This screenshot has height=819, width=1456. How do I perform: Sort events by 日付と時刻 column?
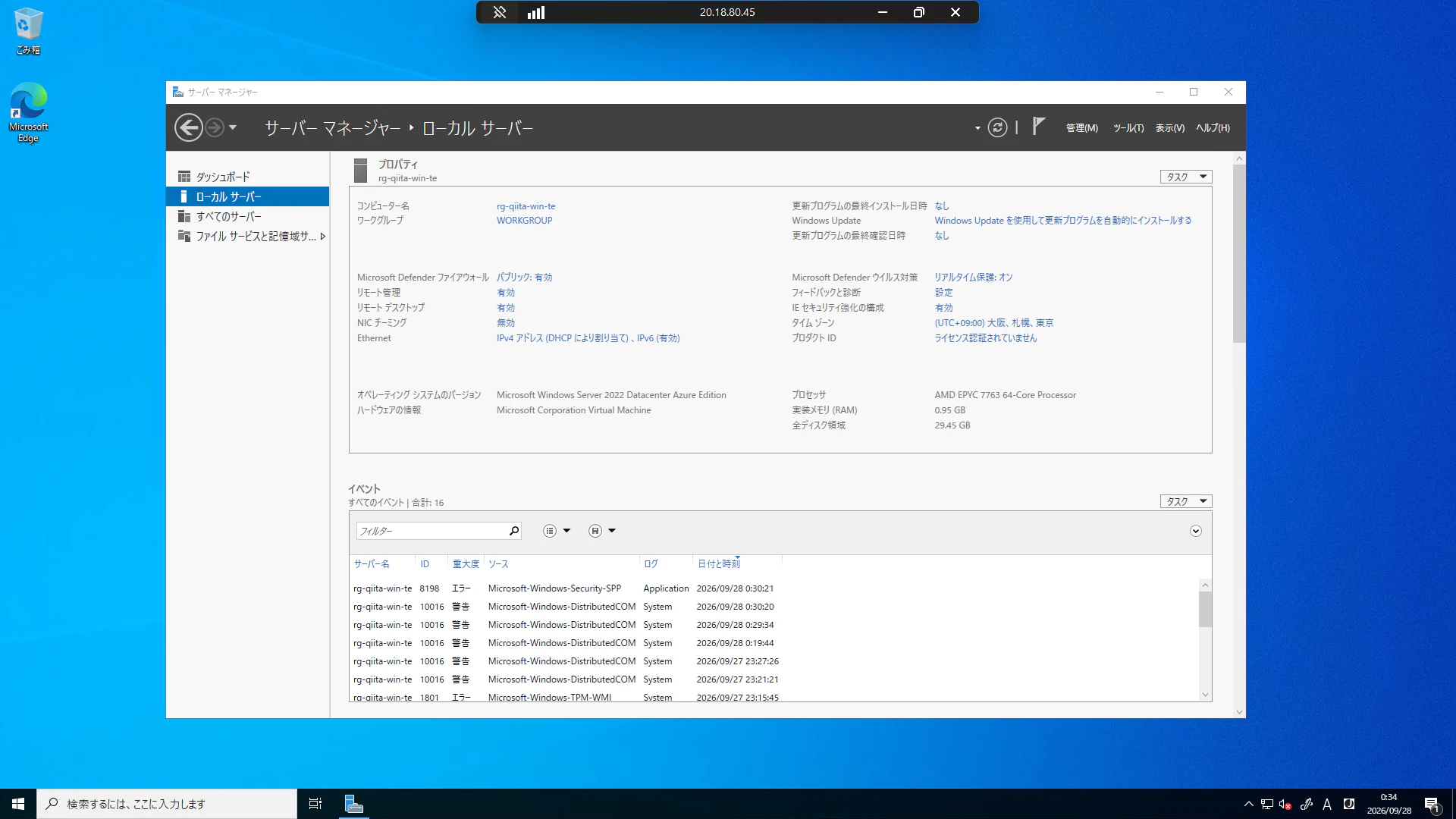(718, 563)
